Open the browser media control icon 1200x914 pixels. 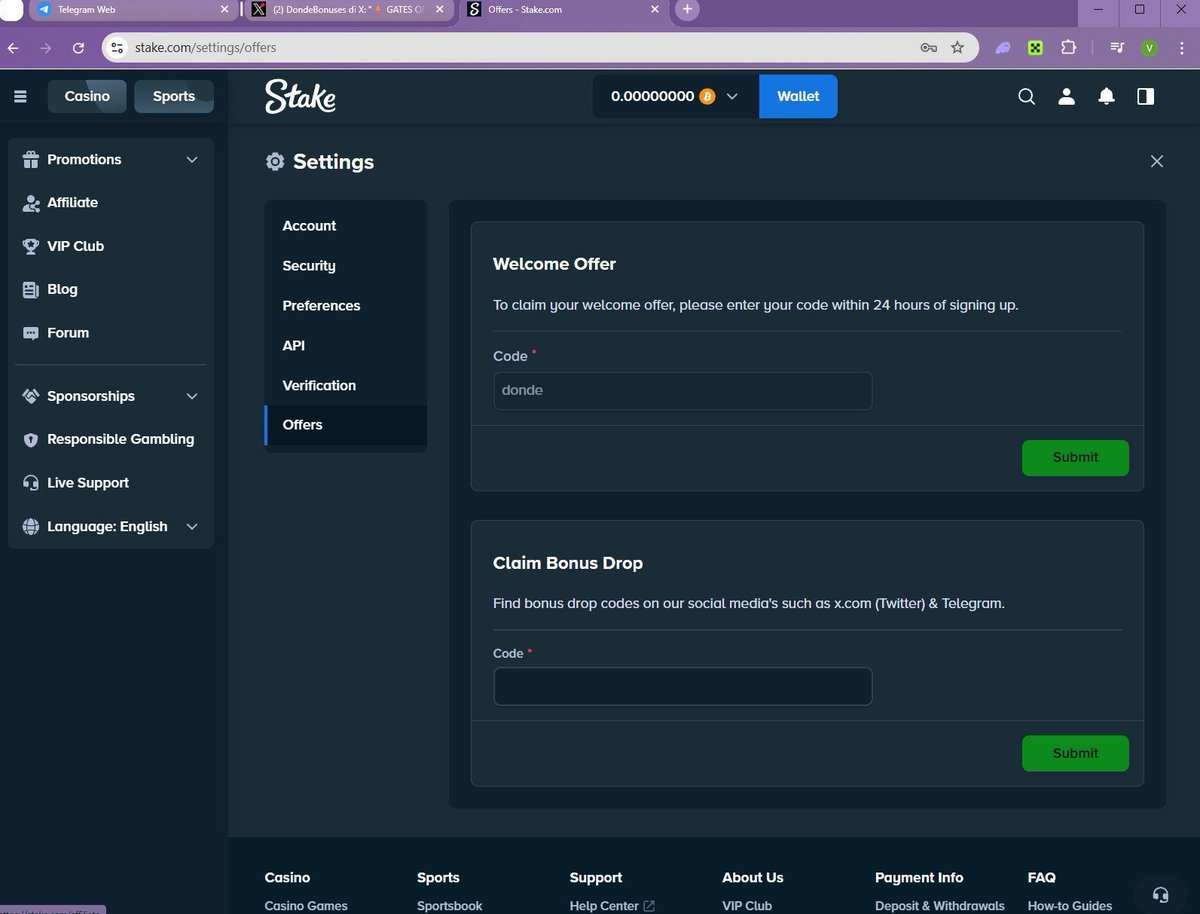(x=1116, y=47)
